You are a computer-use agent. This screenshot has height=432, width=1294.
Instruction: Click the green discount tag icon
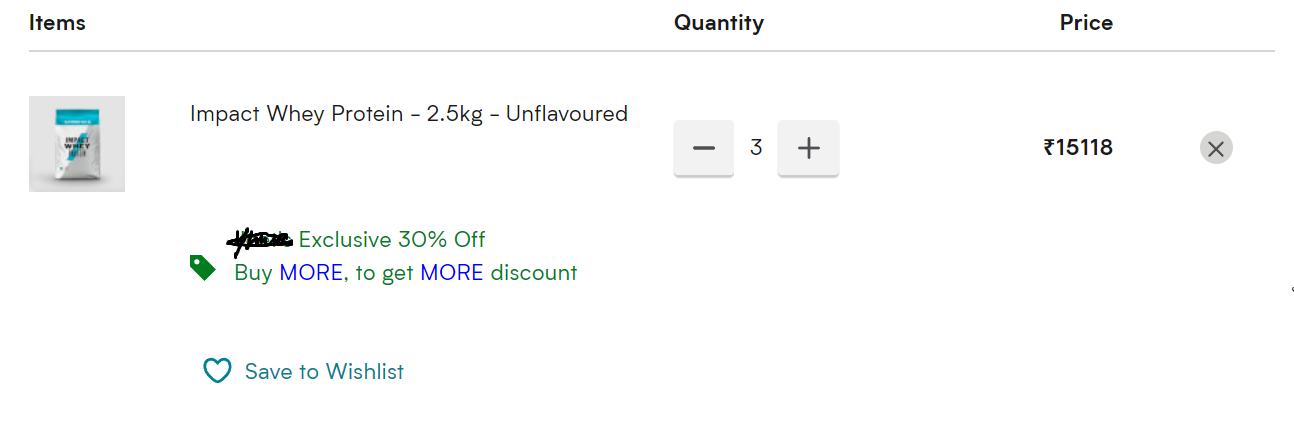(x=203, y=268)
